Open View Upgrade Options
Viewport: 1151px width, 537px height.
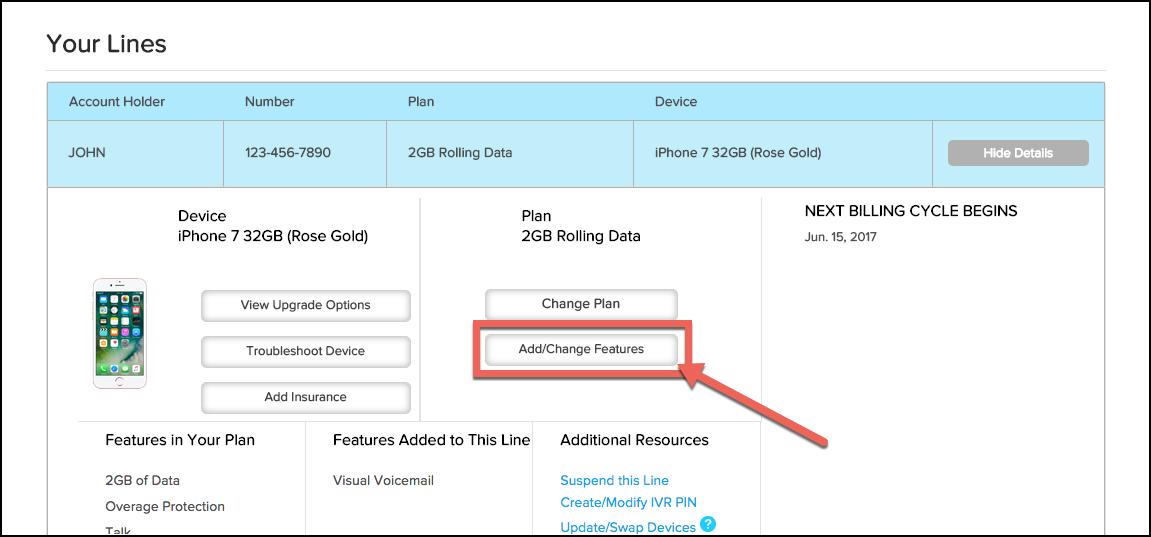pyautogui.click(x=305, y=305)
